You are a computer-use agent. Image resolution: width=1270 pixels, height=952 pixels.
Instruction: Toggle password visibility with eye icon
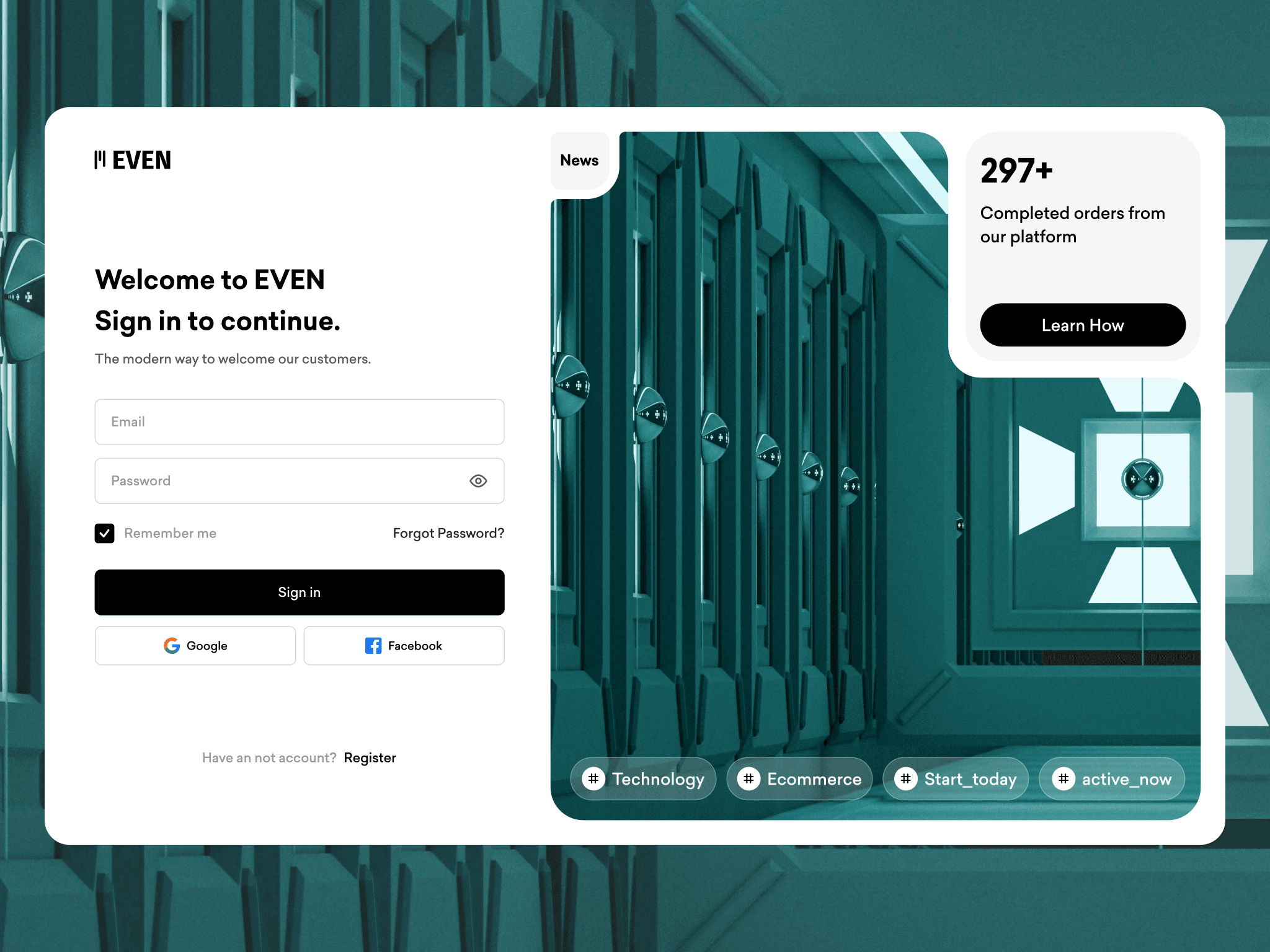click(478, 481)
